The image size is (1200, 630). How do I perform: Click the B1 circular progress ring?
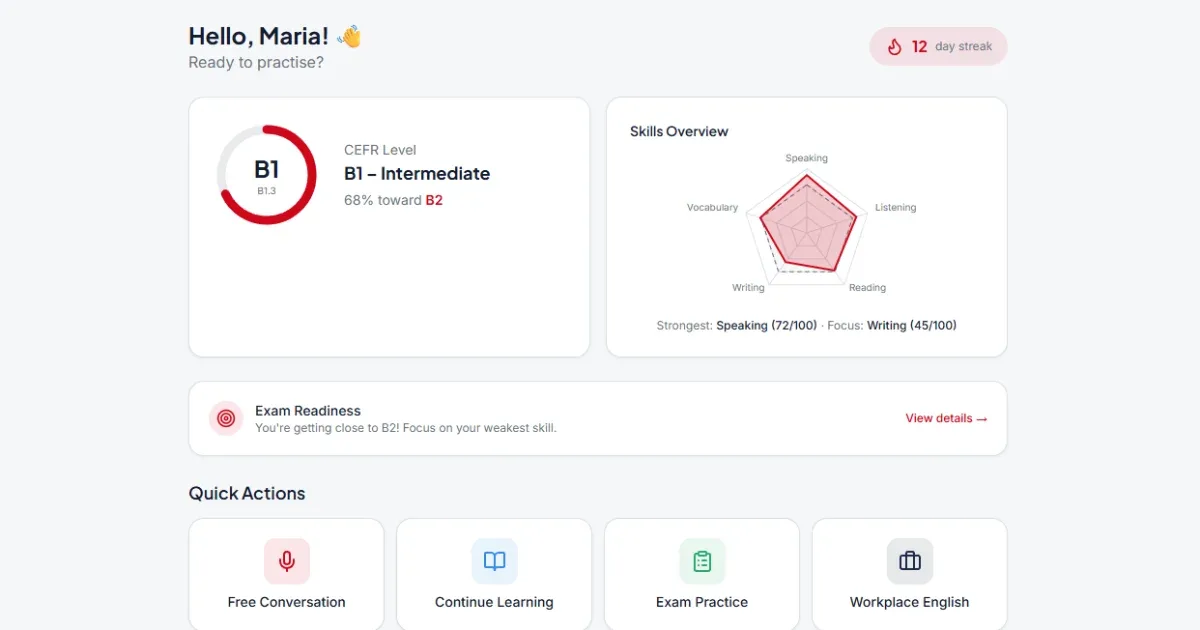[267, 174]
